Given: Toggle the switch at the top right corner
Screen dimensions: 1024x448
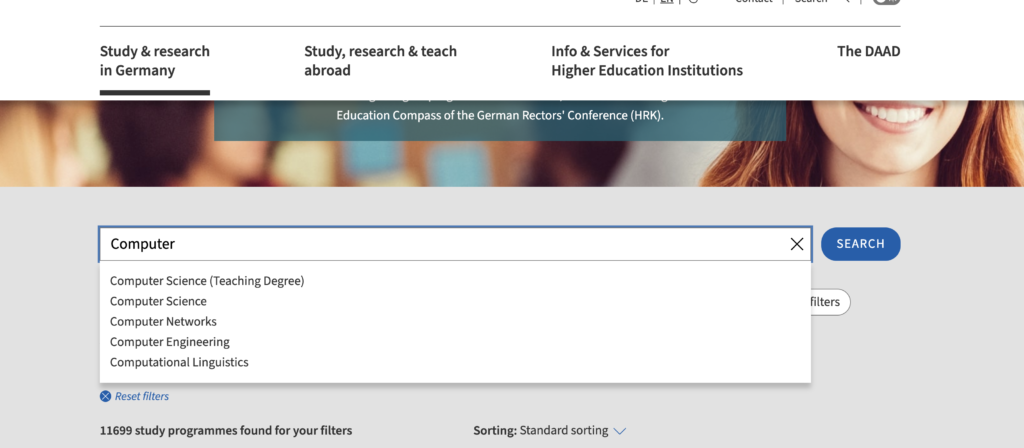Looking at the screenshot, I should 886,1.
